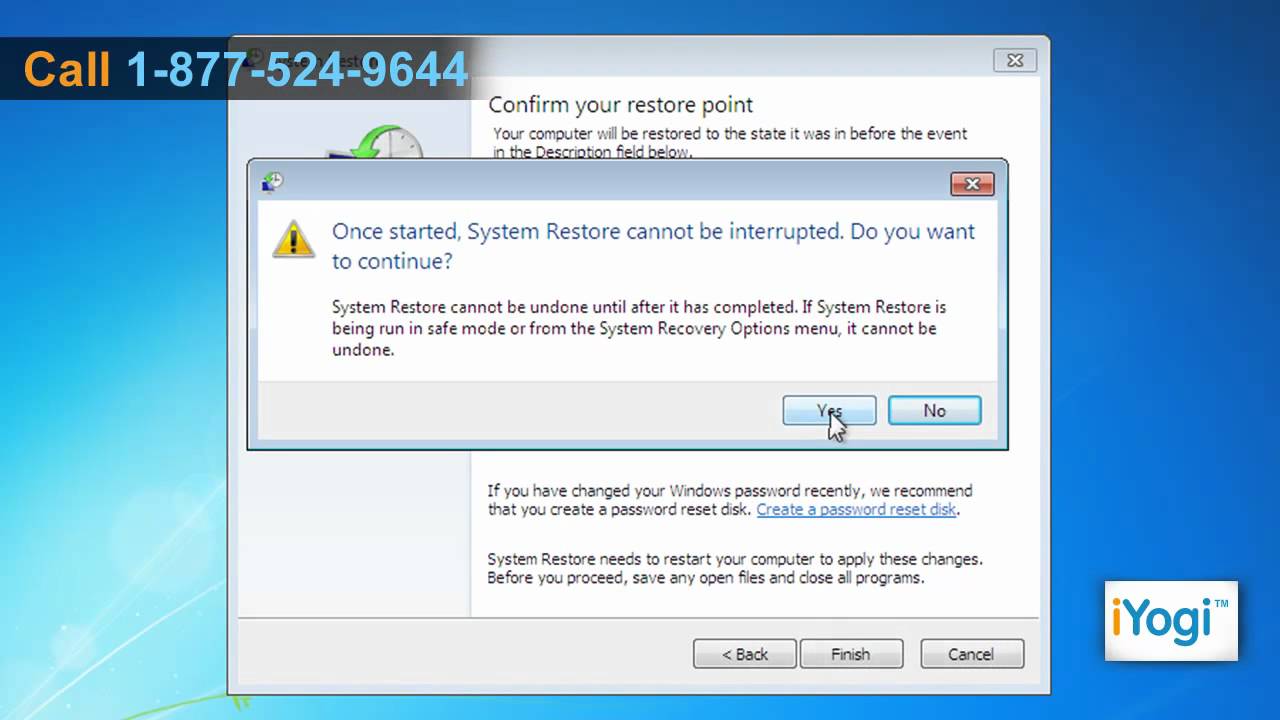Image resolution: width=1280 pixels, height=720 pixels.
Task: Click the System Restore icon in the dialog title bar
Action: [x=272, y=182]
